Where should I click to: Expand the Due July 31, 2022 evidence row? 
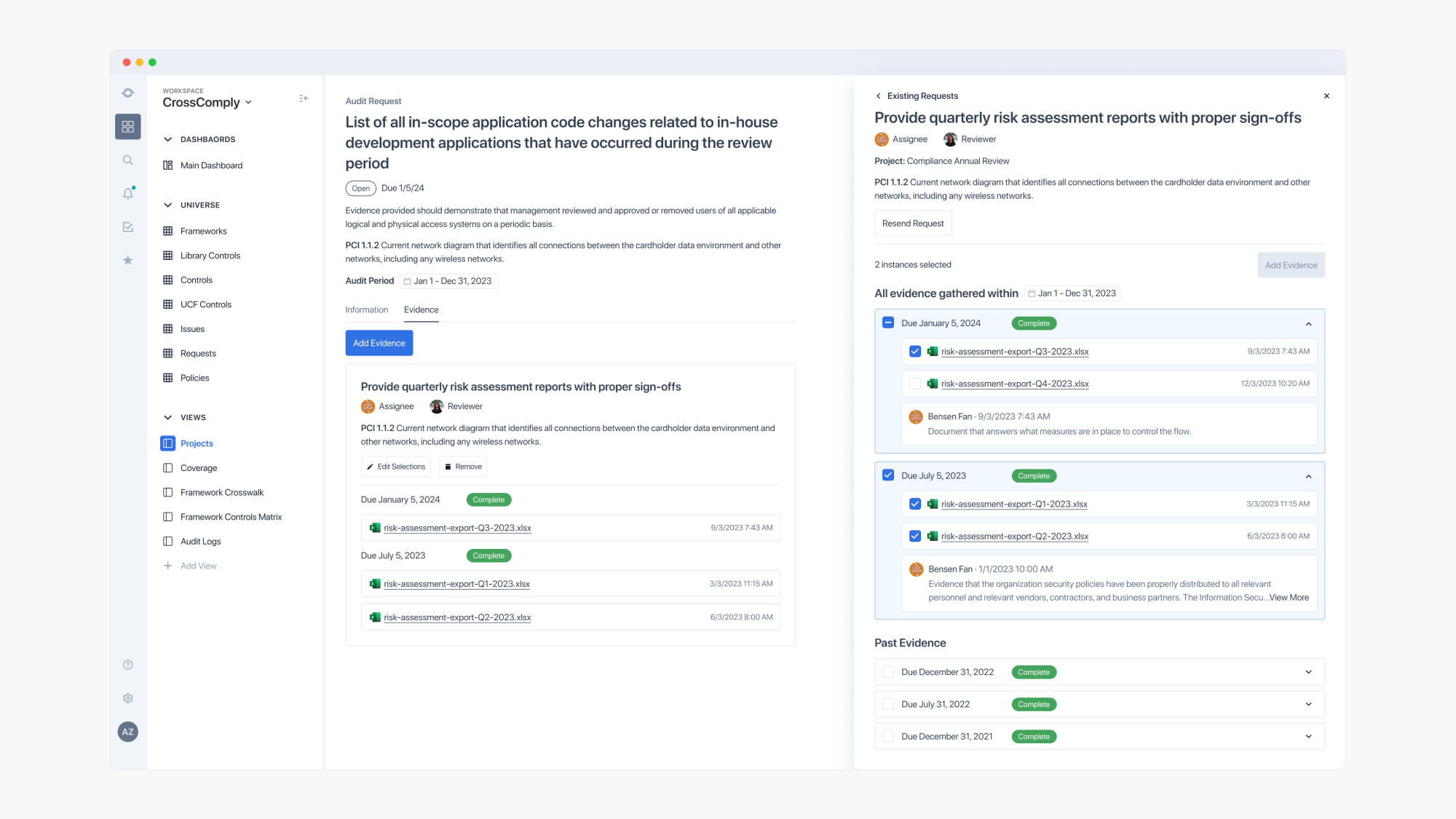point(1308,704)
